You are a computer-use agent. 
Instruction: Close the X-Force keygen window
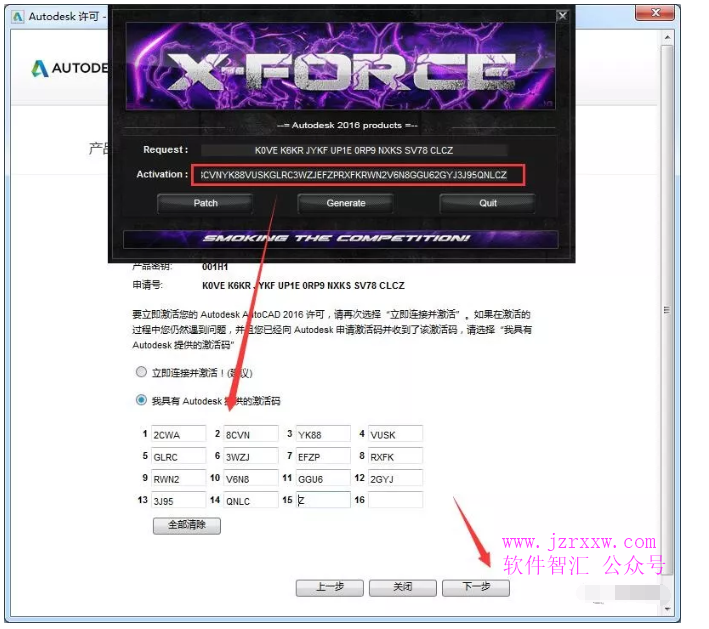(562, 16)
